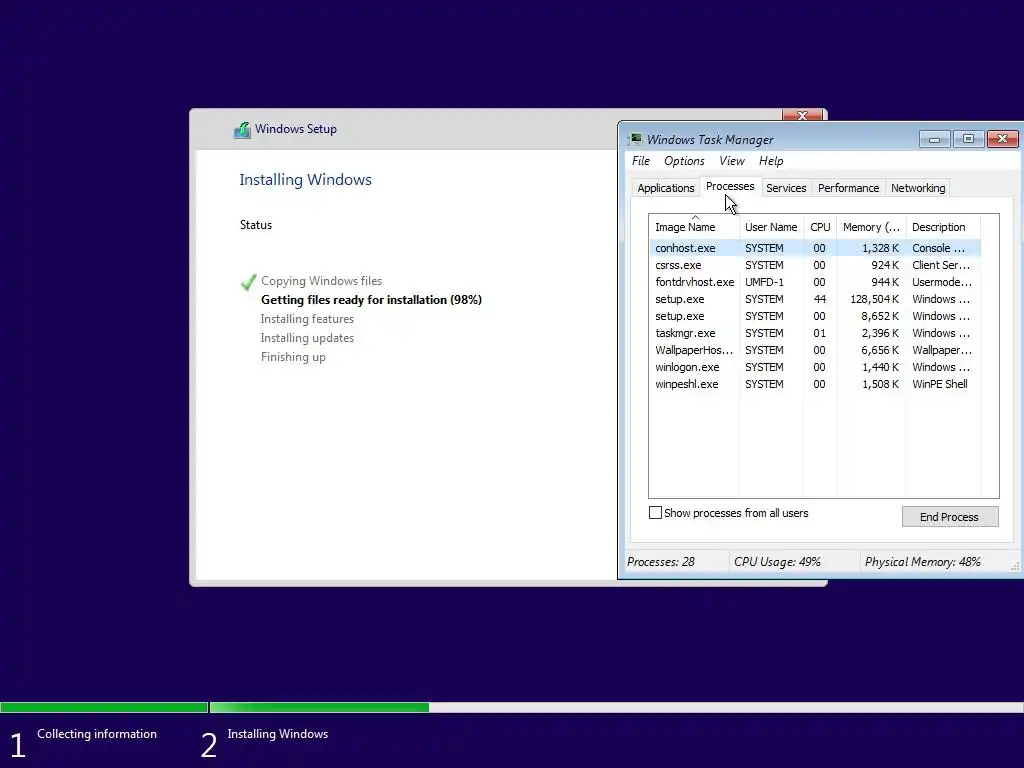Select the csrss.exe process row
1024x768 pixels.
[x=815, y=265]
